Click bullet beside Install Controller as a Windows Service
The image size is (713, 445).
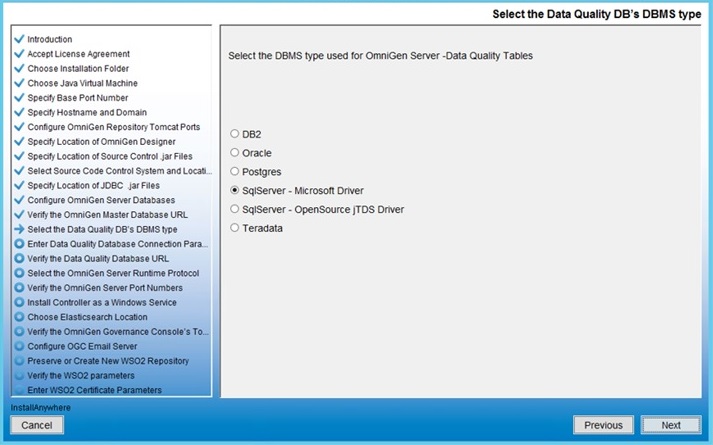click(19, 302)
